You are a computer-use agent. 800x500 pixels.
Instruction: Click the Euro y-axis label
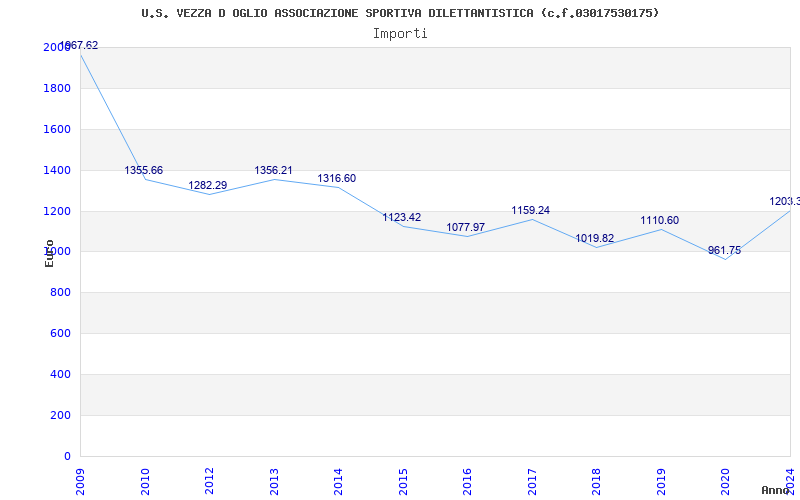click(49, 253)
